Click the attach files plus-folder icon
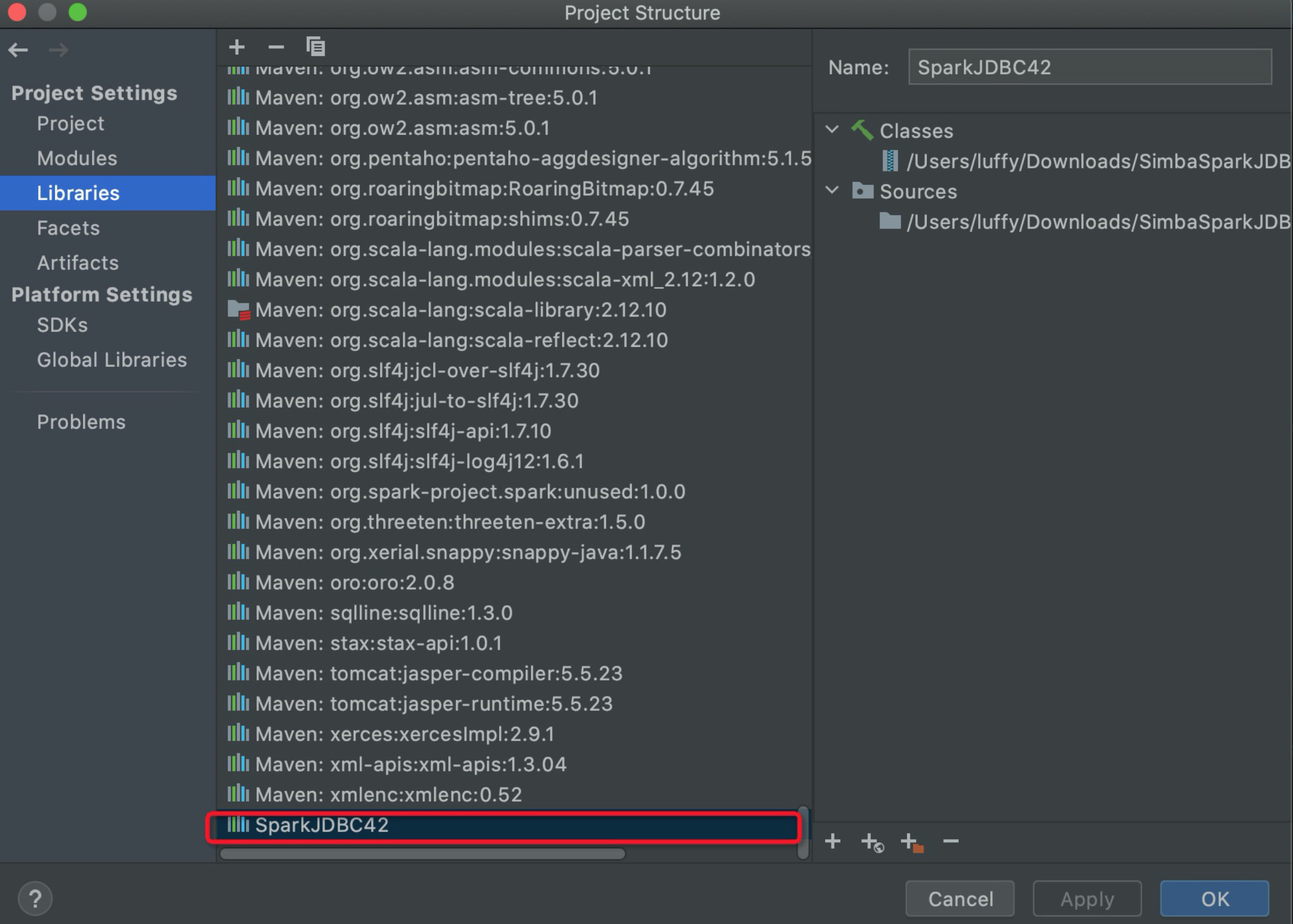The image size is (1293, 924). pyautogui.click(x=910, y=842)
